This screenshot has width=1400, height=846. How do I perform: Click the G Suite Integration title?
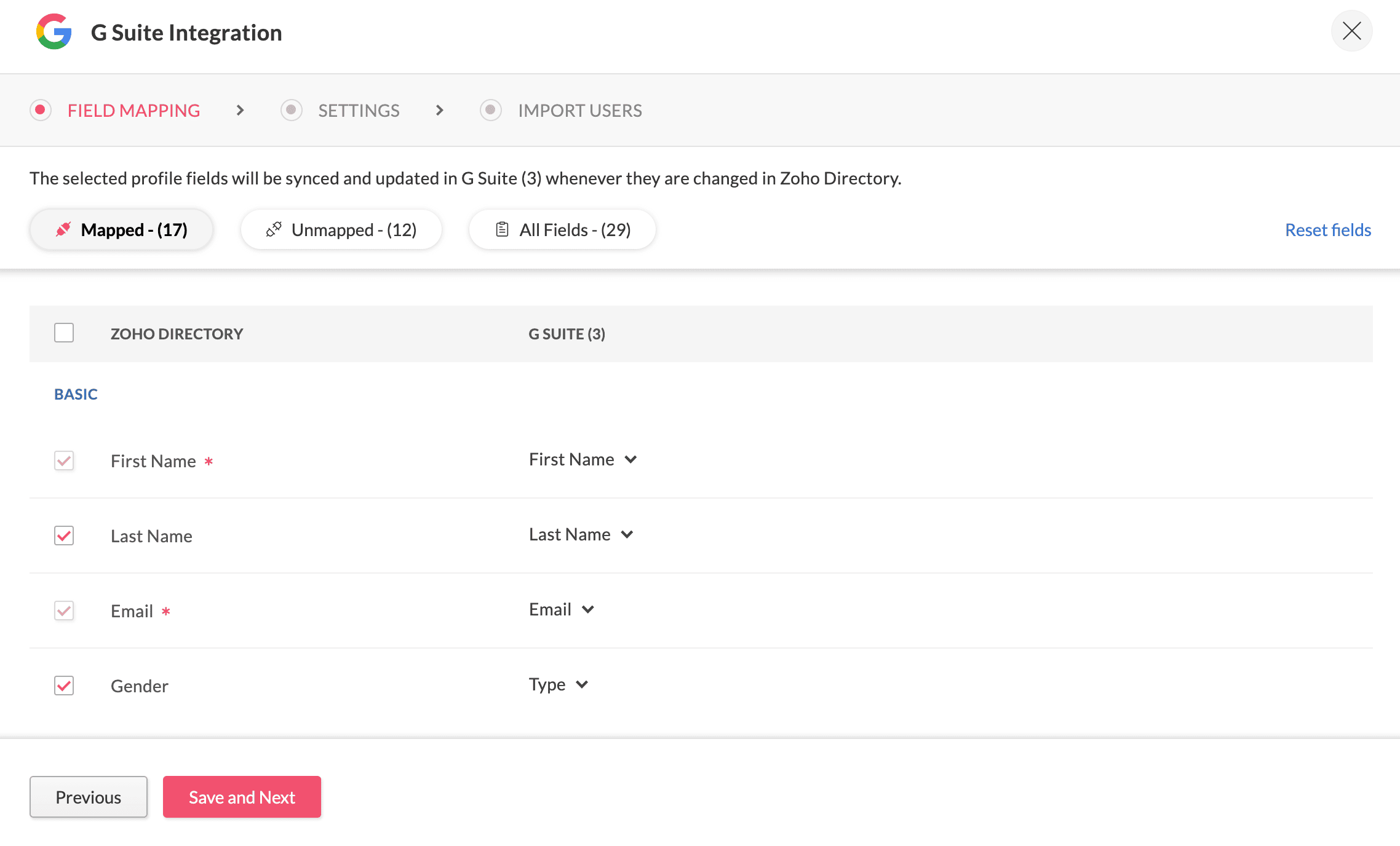[186, 33]
